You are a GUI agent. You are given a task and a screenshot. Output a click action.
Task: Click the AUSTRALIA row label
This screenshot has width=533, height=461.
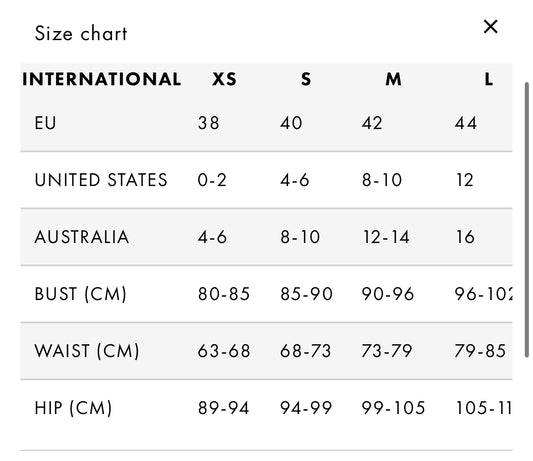click(x=82, y=237)
